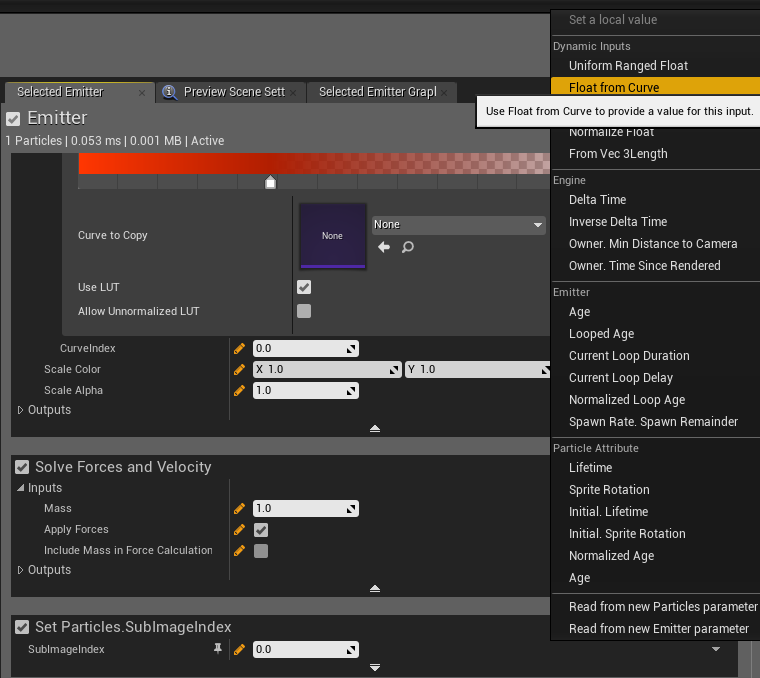Select the white key marker on color gradient
The height and width of the screenshot is (678, 760).
point(270,182)
